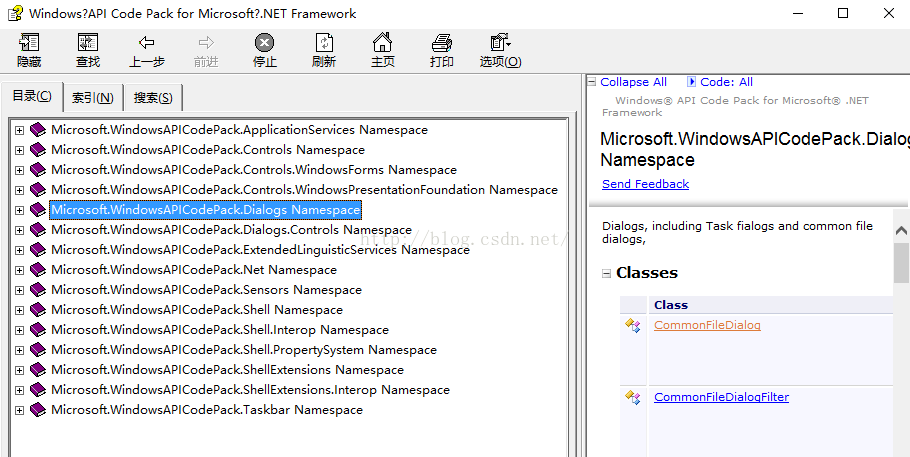
Task: Click the Send Feedback link
Action: click(x=645, y=184)
